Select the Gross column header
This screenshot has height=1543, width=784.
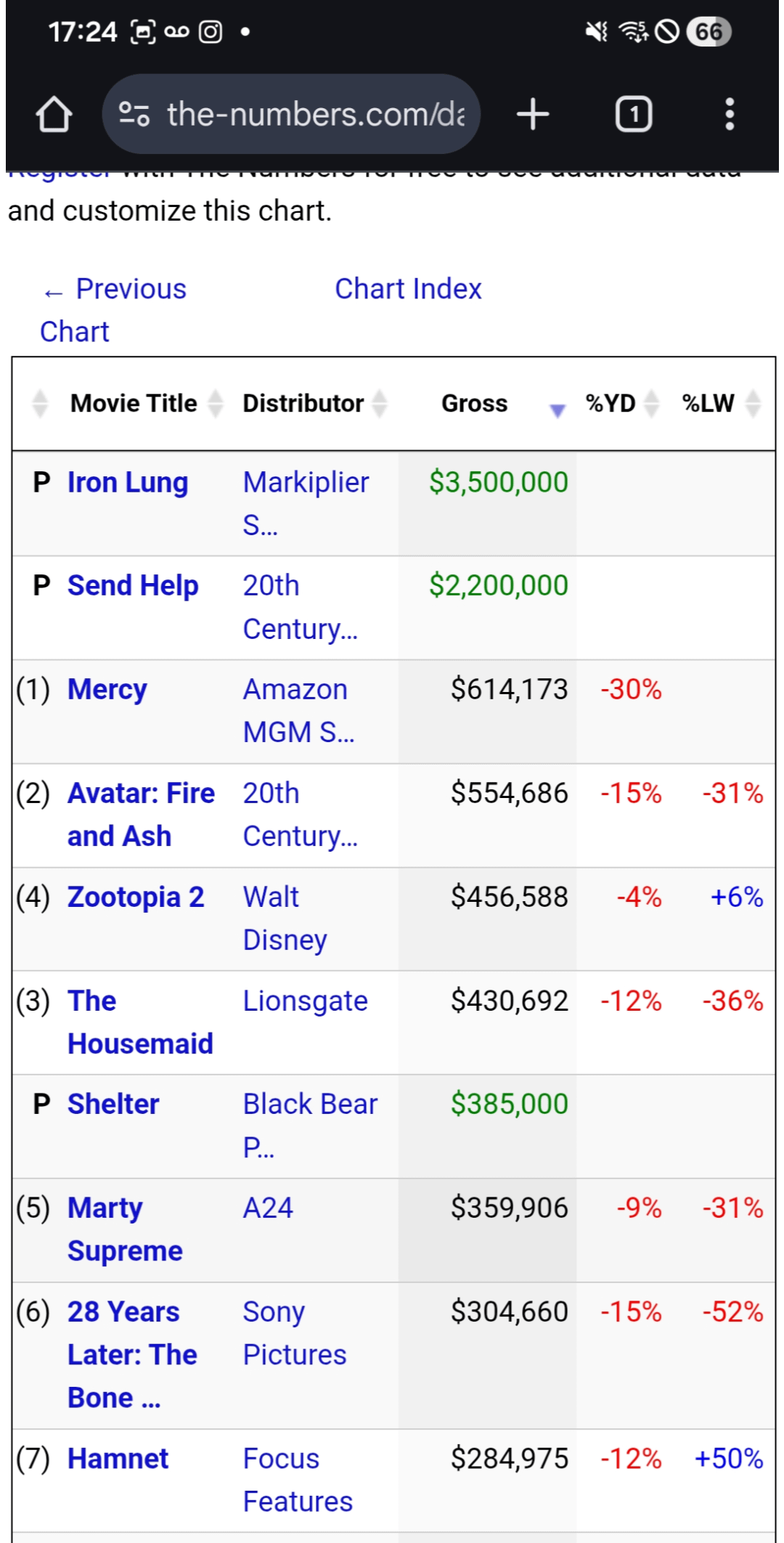pyautogui.click(x=474, y=404)
